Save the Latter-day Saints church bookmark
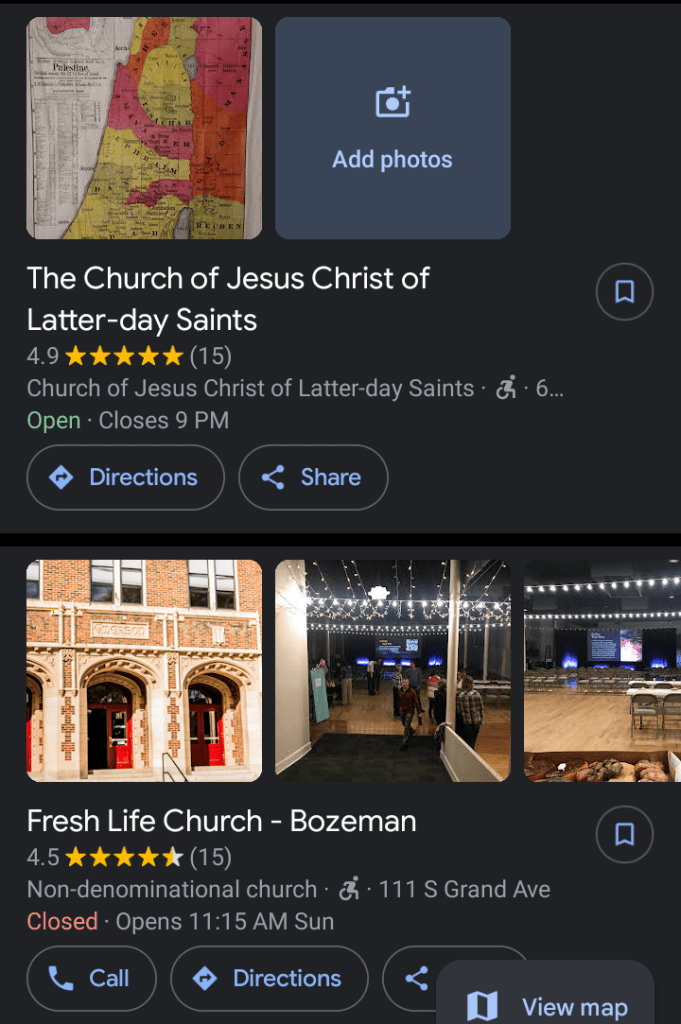 [x=624, y=292]
